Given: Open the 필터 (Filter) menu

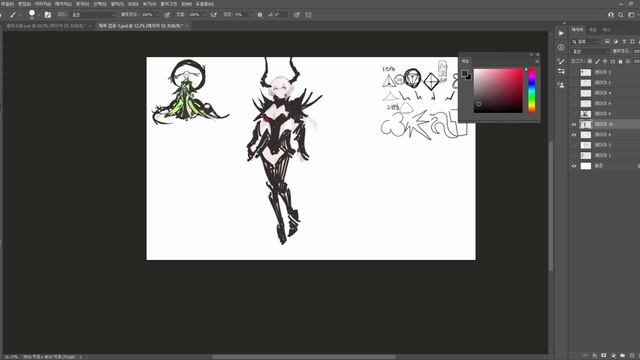Looking at the screenshot, I should pyautogui.click(x=117, y=4).
